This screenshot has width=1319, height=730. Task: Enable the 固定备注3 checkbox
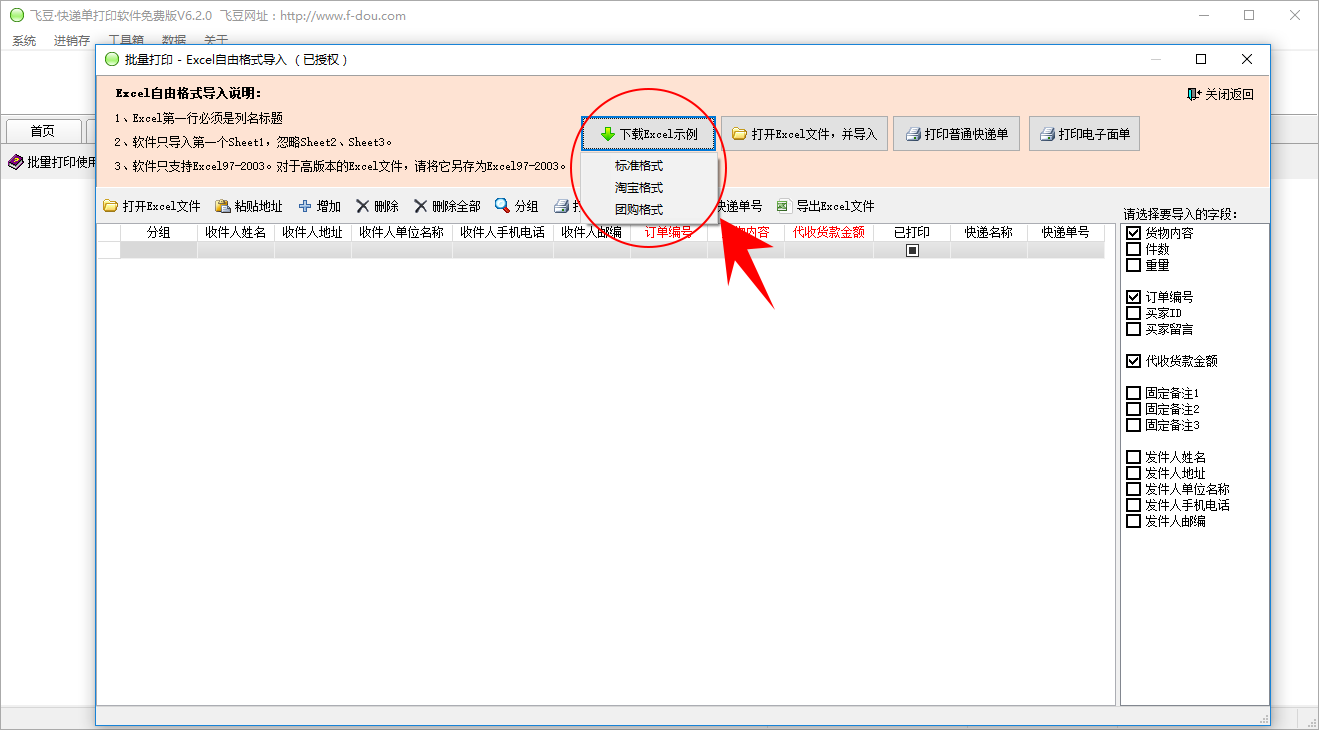pyautogui.click(x=1133, y=425)
